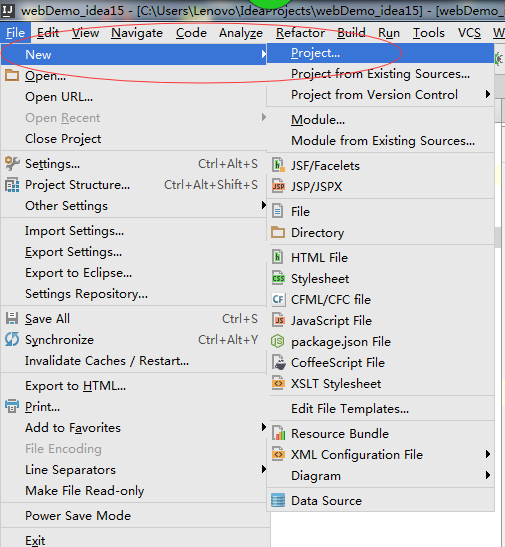Image resolution: width=505 pixels, height=547 pixels.
Task: Select Invalidate Caches / Restart...
Action: 134,361
